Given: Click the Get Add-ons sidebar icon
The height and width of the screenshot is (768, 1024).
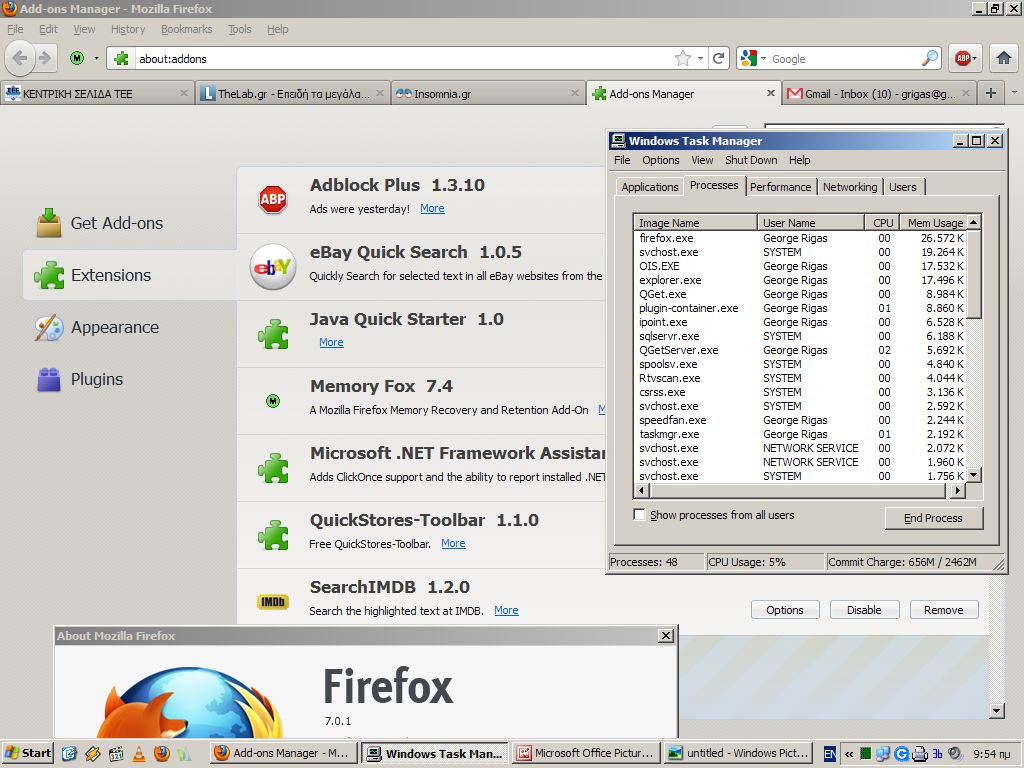Looking at the screenshot, I should (49, 223).
